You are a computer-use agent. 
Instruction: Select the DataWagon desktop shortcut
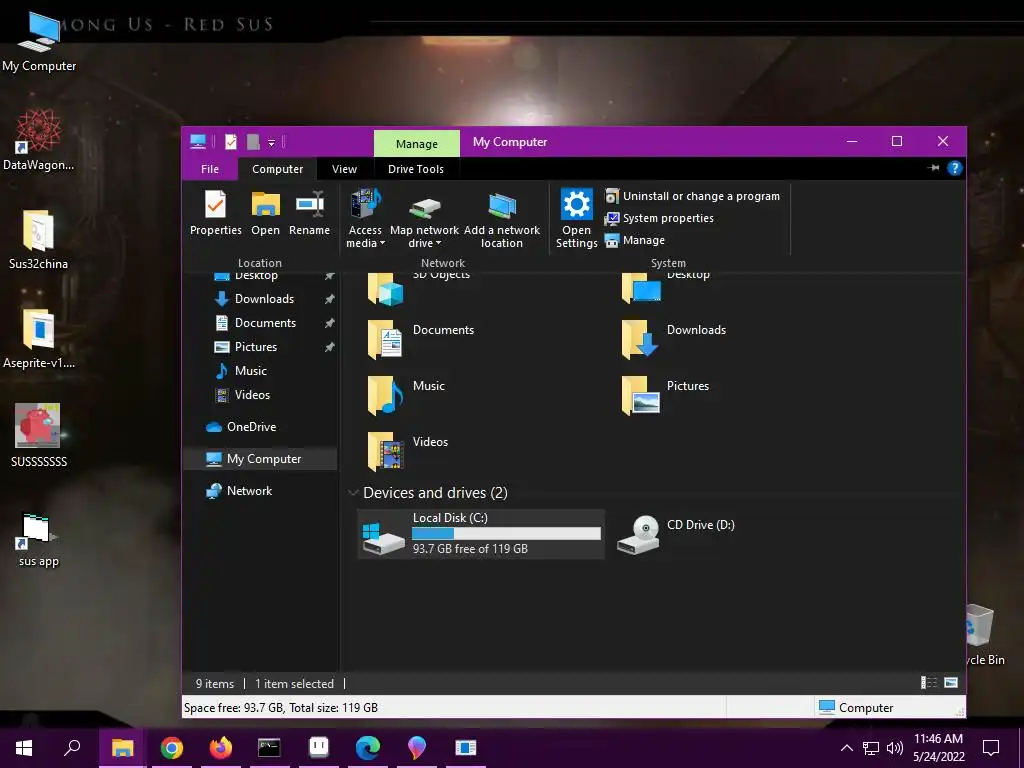[39, 140]
